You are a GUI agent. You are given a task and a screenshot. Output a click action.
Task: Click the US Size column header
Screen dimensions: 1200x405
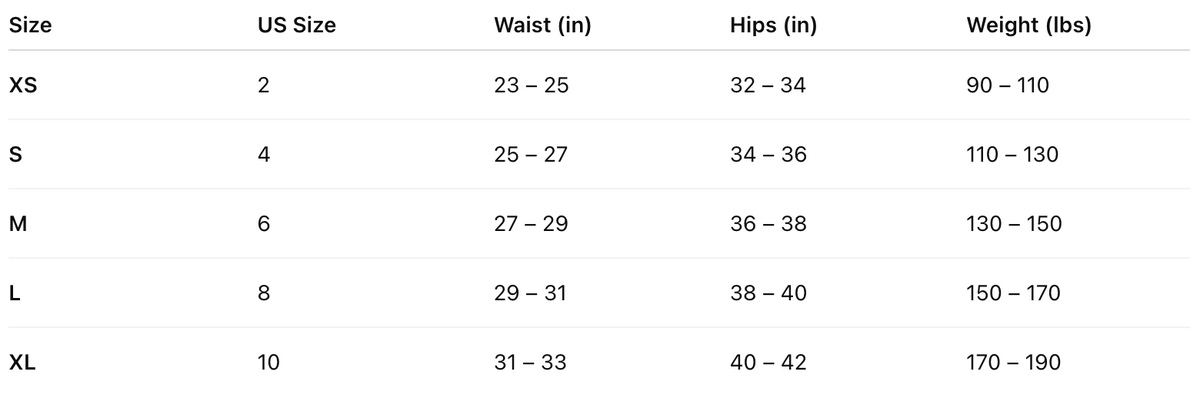coord(296,26)
